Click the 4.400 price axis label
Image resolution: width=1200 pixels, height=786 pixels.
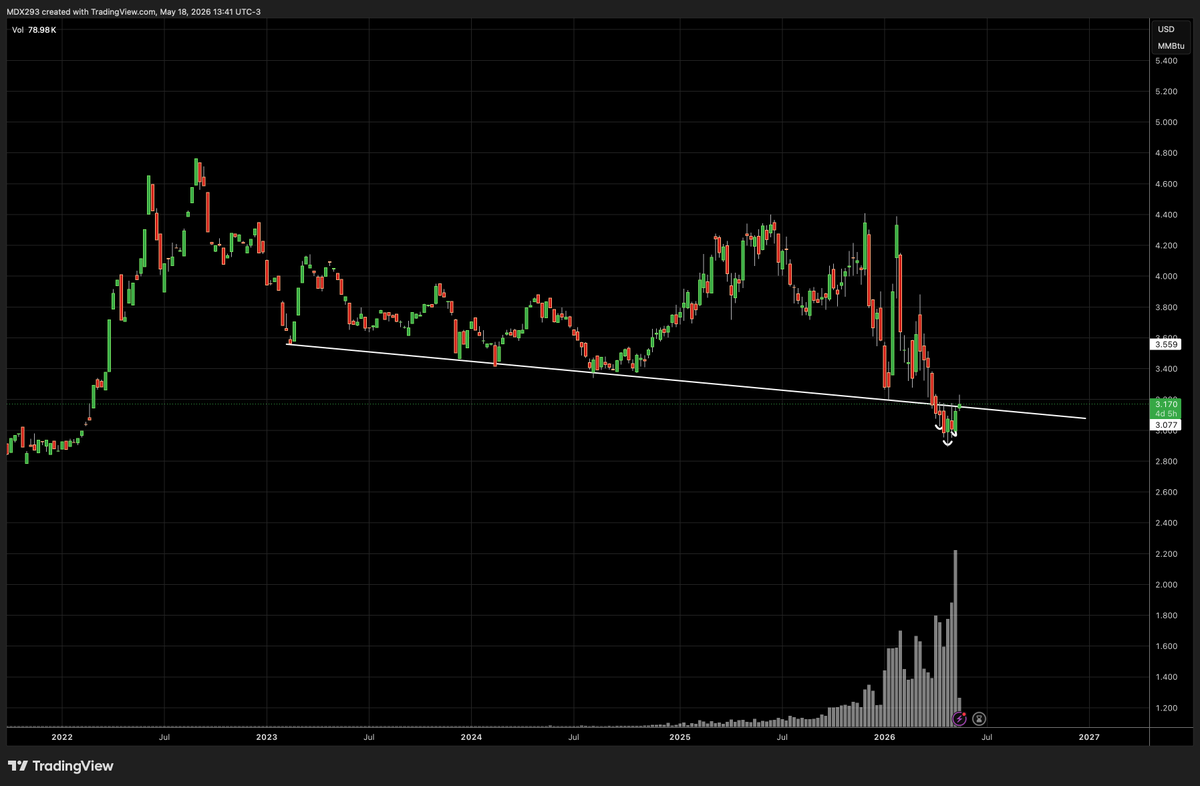1166,215
